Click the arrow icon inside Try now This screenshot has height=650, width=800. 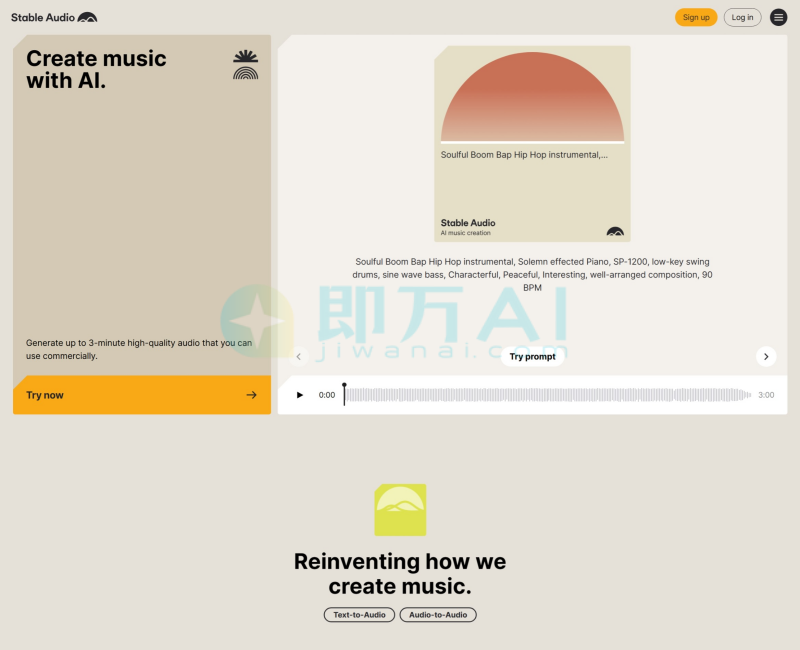click(x=252, y=394)
